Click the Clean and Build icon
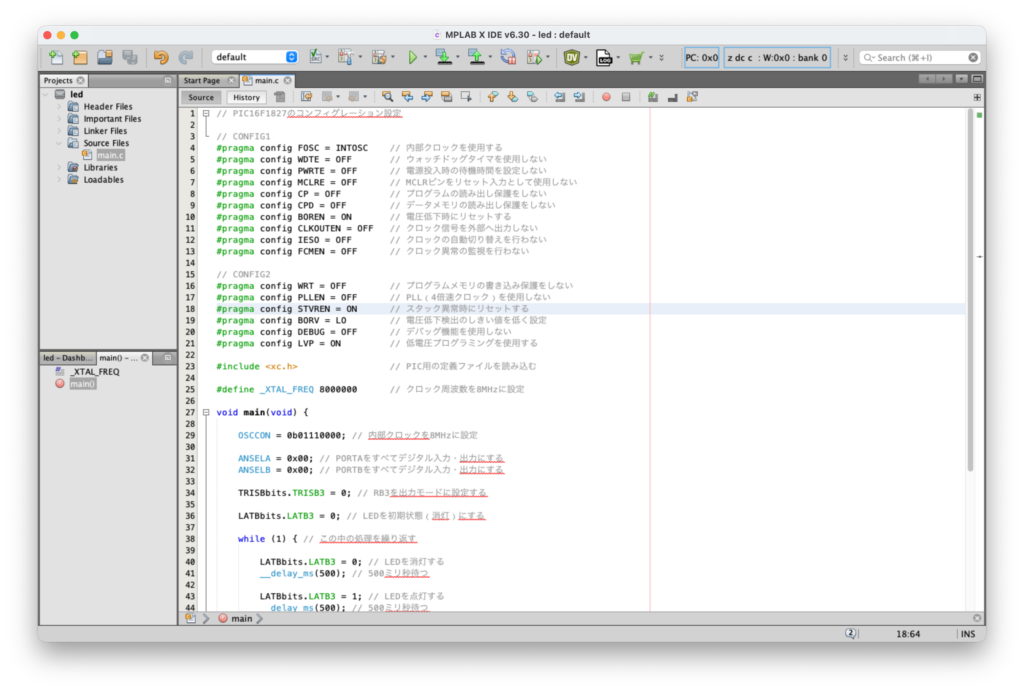Image resolution: width=1024 pixels, height=692 pixels. pos(379,57)
